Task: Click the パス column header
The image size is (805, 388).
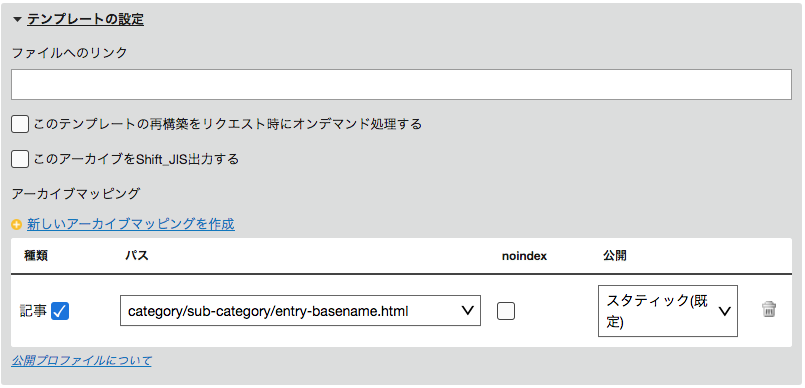Action: (137, 256)
